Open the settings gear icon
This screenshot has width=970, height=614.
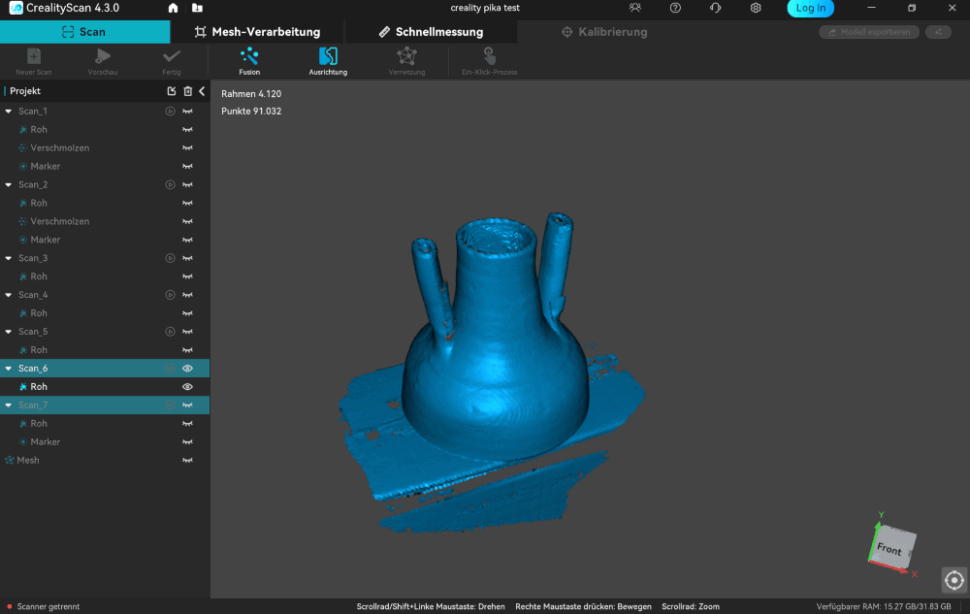tap(756, 8)
